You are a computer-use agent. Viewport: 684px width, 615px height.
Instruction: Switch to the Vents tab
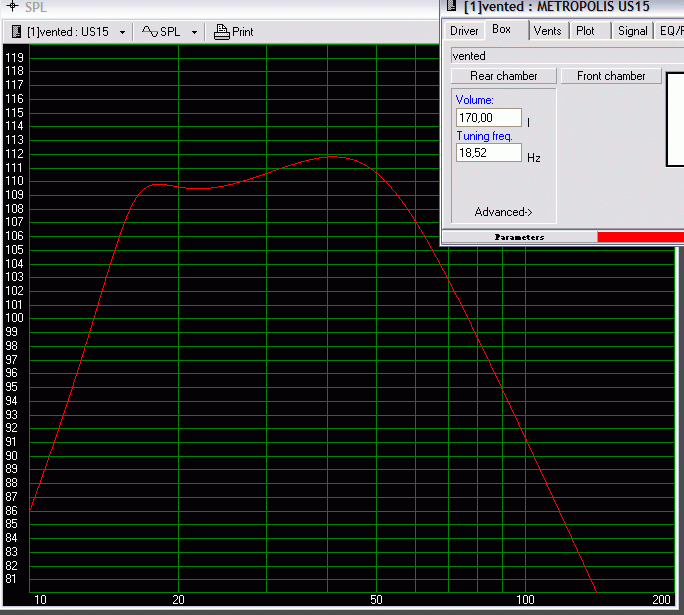pos(547,31)
